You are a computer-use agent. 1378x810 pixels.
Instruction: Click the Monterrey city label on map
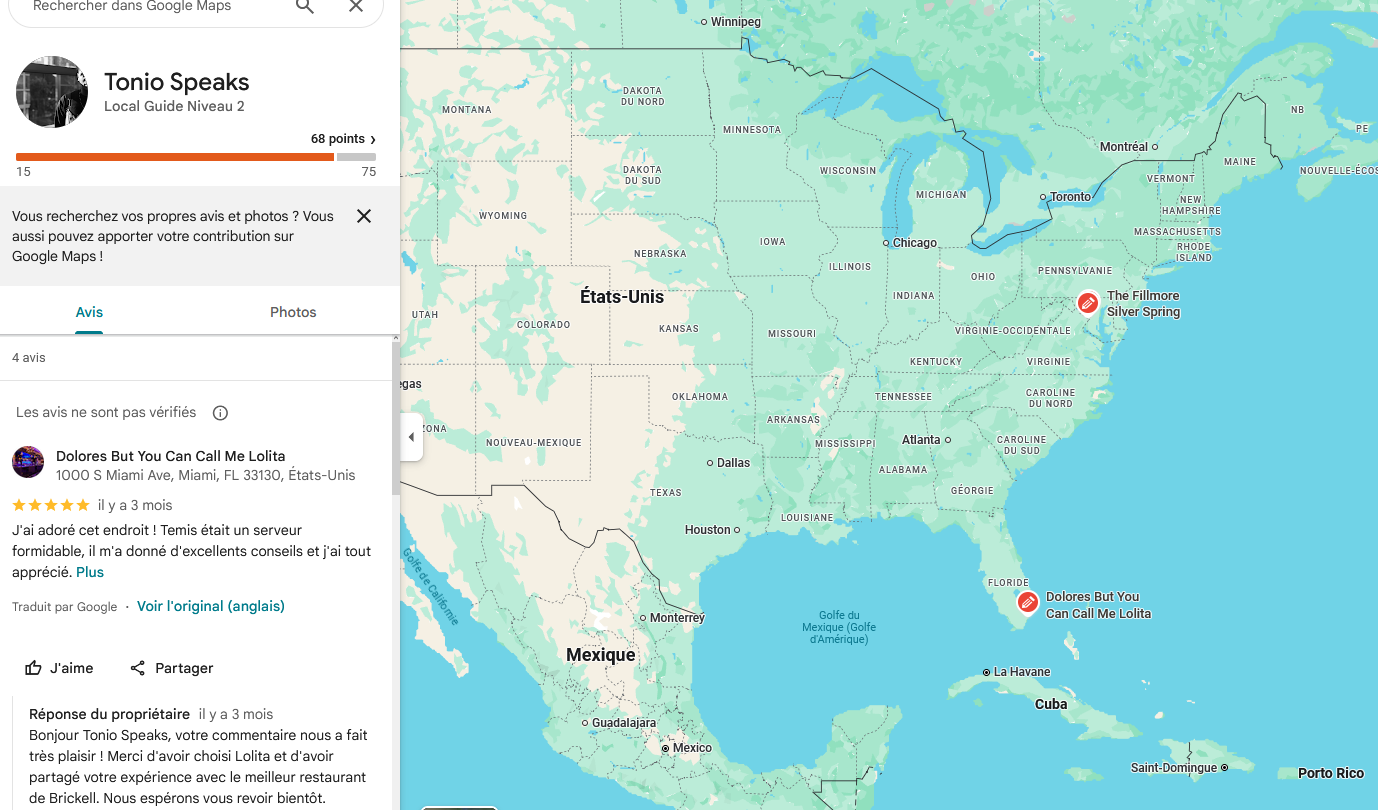click(677, 618)
